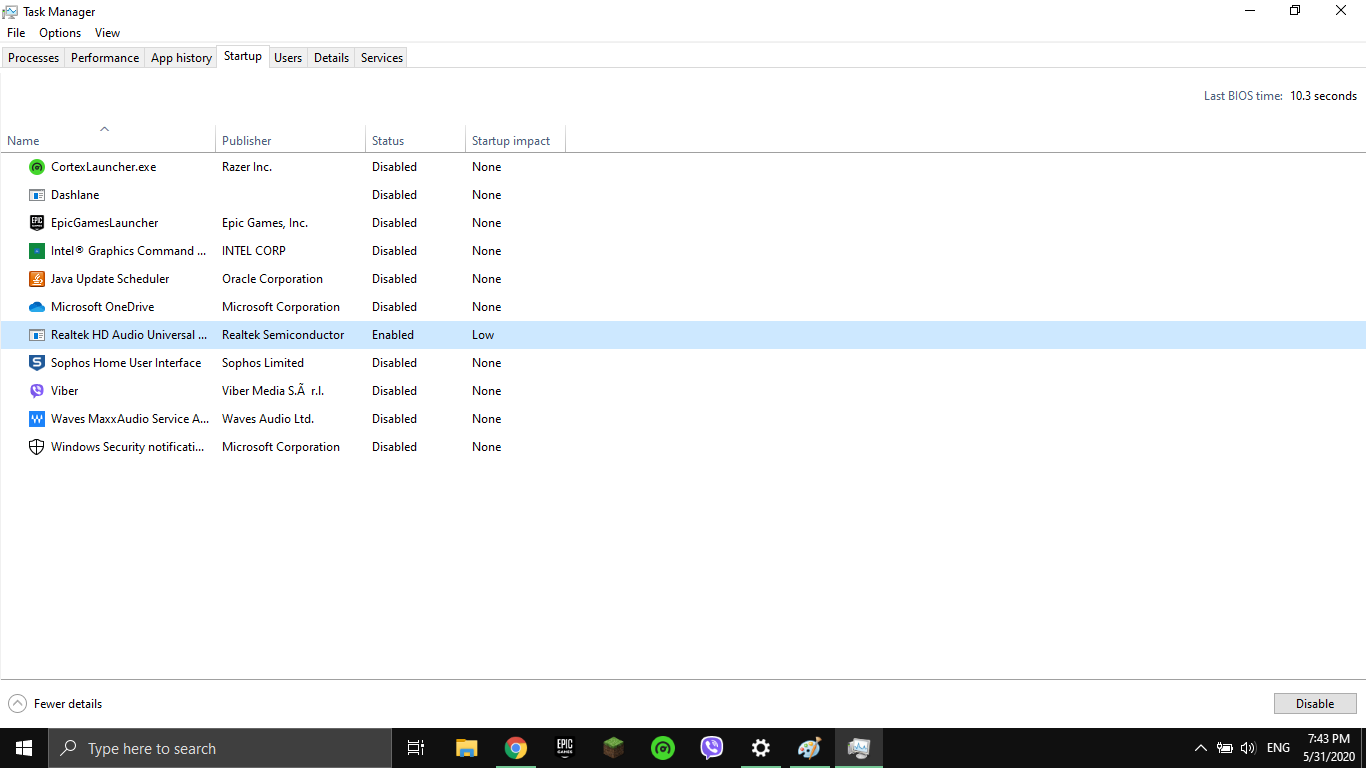This screenshot has height=768, width=1366.
Task: Click the EpicGamesLauncher row icon
Action: 37,223
